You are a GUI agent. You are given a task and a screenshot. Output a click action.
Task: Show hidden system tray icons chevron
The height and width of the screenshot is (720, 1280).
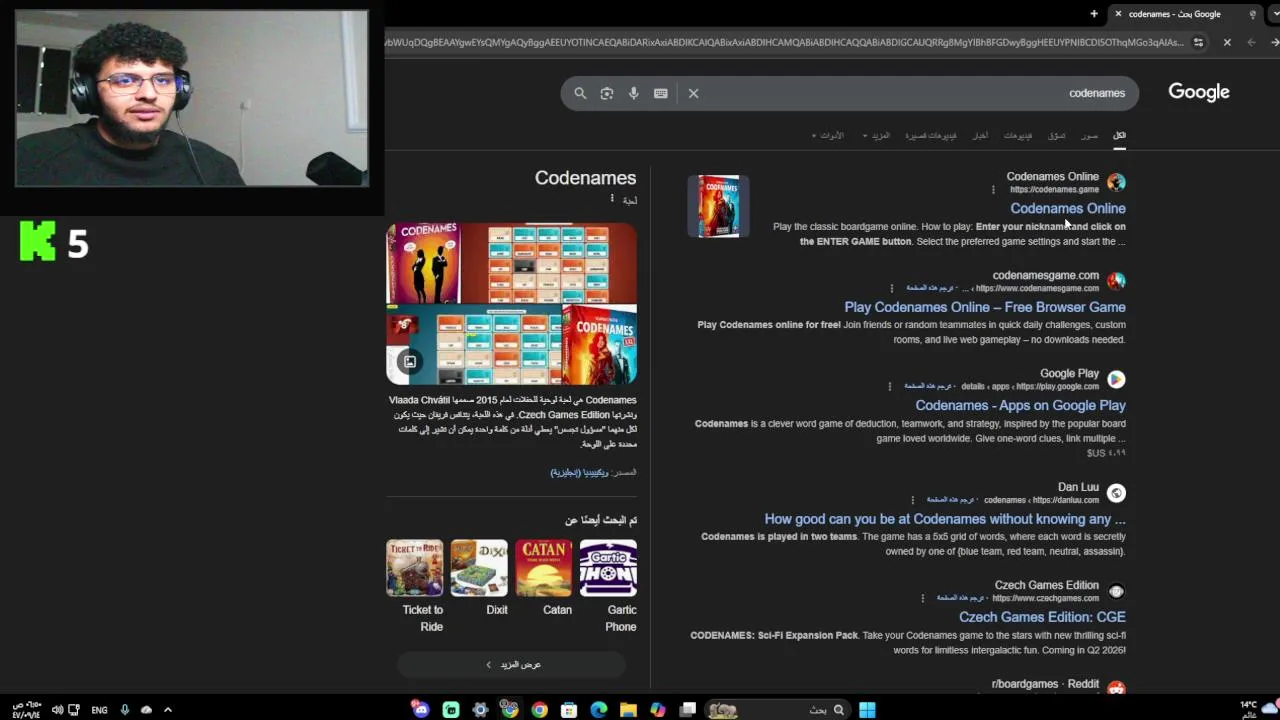point(167,710)
